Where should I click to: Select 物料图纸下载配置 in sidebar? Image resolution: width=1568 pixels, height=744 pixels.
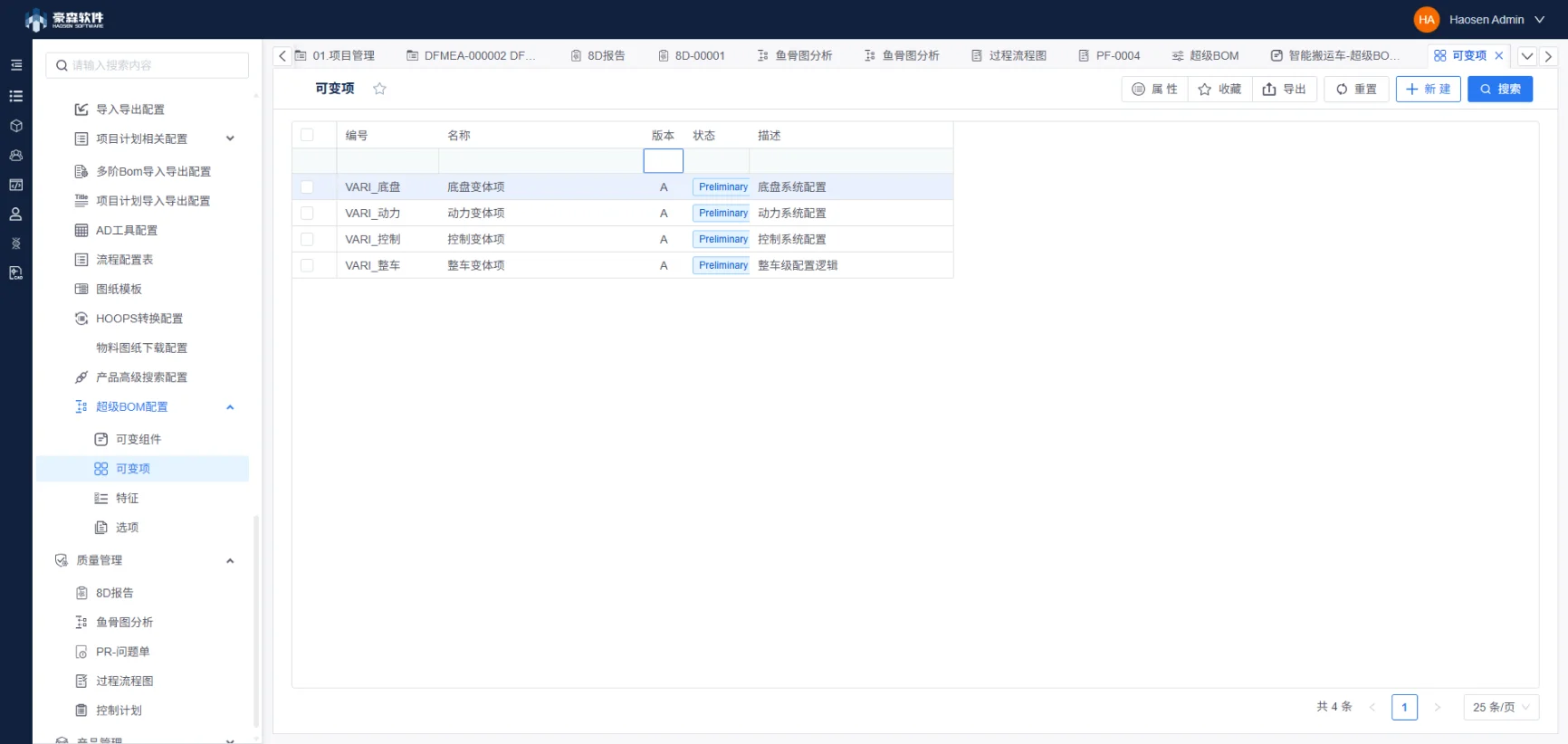click(142, 348)
